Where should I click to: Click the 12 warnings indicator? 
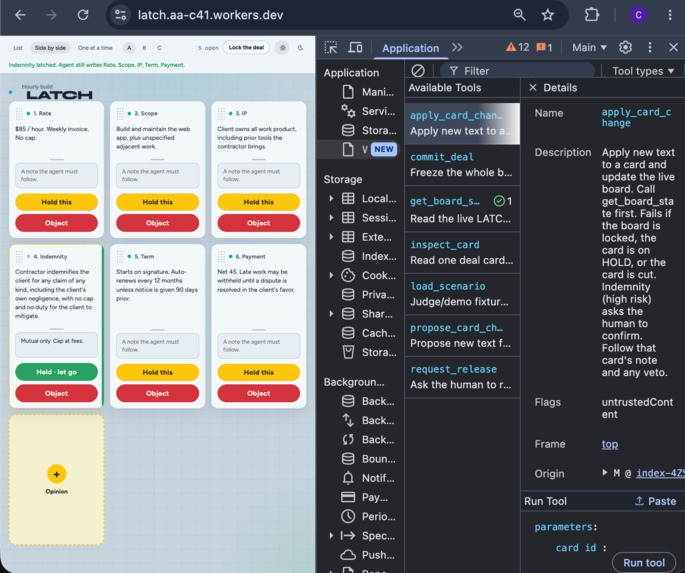[x=517, y=47]
